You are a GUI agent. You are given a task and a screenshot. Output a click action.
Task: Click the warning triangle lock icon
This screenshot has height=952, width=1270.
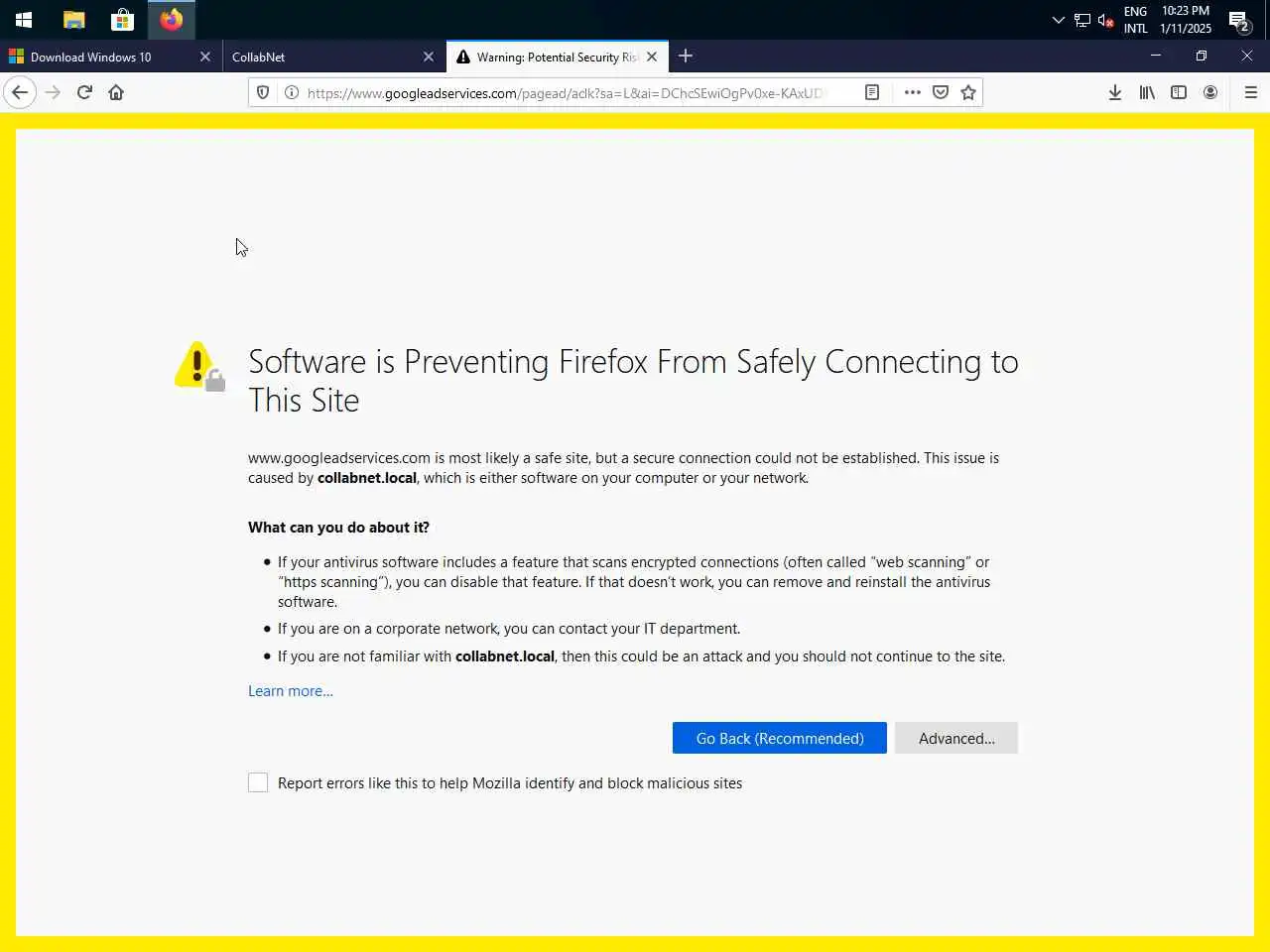pos(199,366)
